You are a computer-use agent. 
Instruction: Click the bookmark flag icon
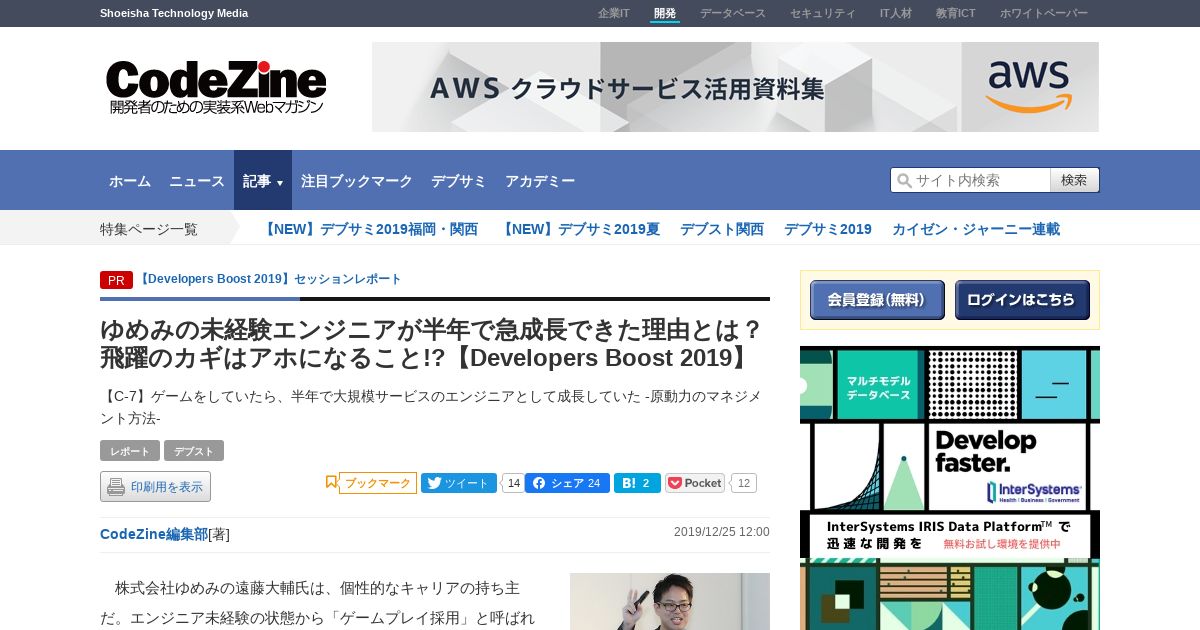(x=331, y=482)
